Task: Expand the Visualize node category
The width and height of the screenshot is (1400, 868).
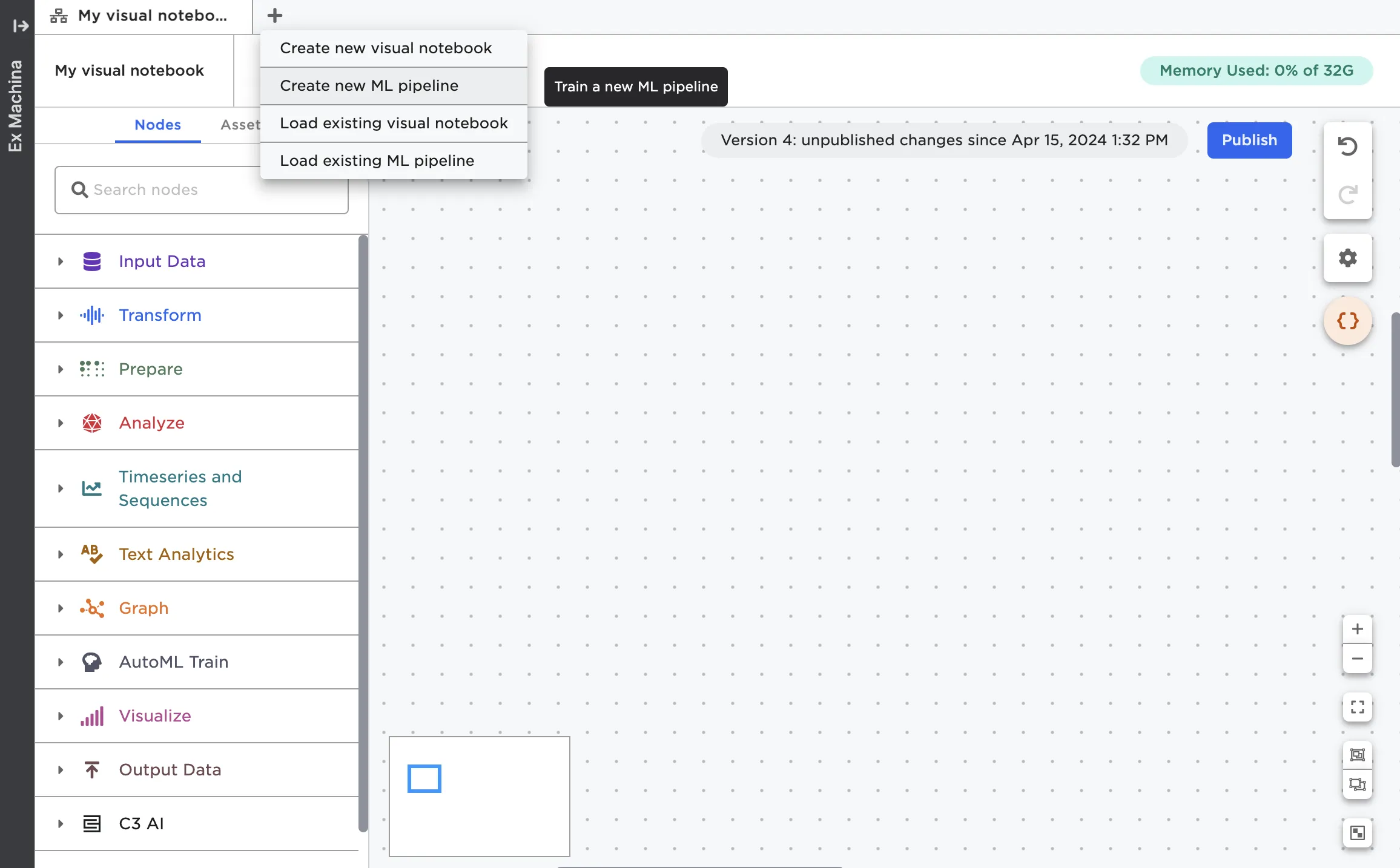Action: pyautogui.click(x=61, y=716)
